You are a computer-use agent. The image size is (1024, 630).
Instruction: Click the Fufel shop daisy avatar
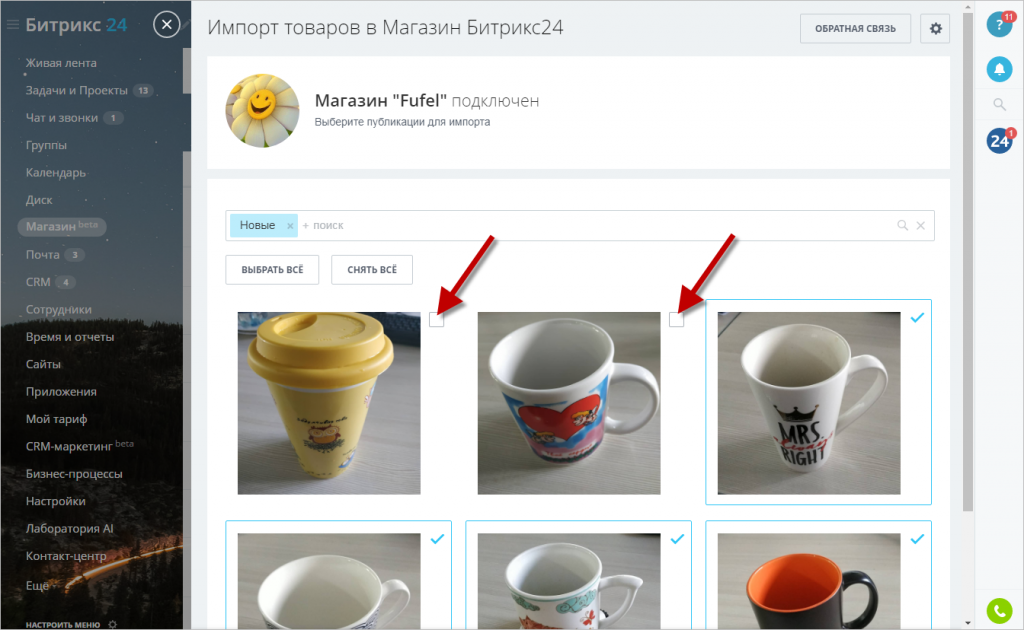tap(263, 111)
